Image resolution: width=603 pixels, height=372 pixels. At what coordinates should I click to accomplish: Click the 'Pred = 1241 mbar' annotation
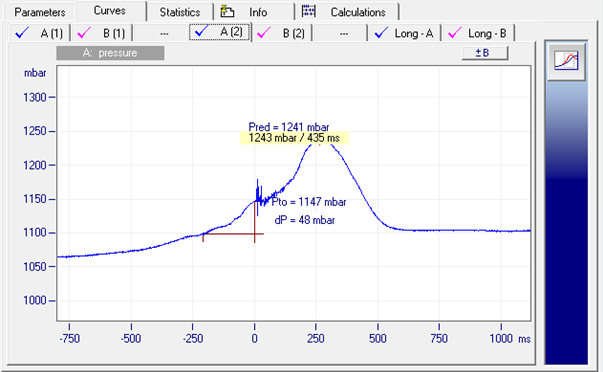(x=289, y=127)
